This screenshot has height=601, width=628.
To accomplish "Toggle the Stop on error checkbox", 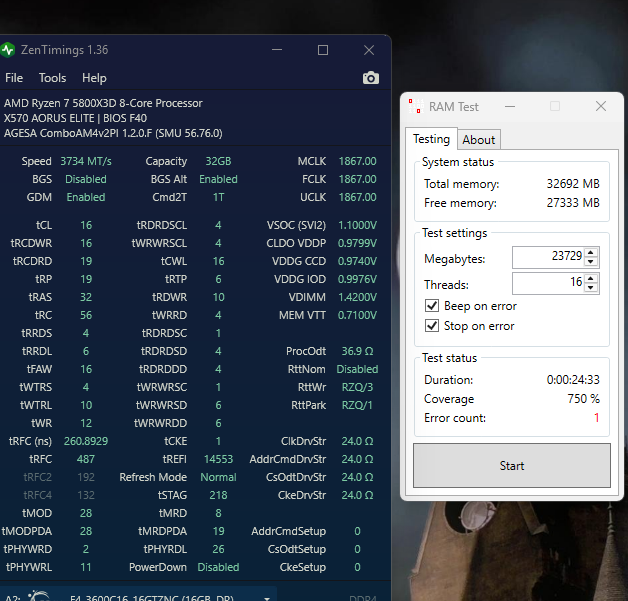I will [432, 326].
